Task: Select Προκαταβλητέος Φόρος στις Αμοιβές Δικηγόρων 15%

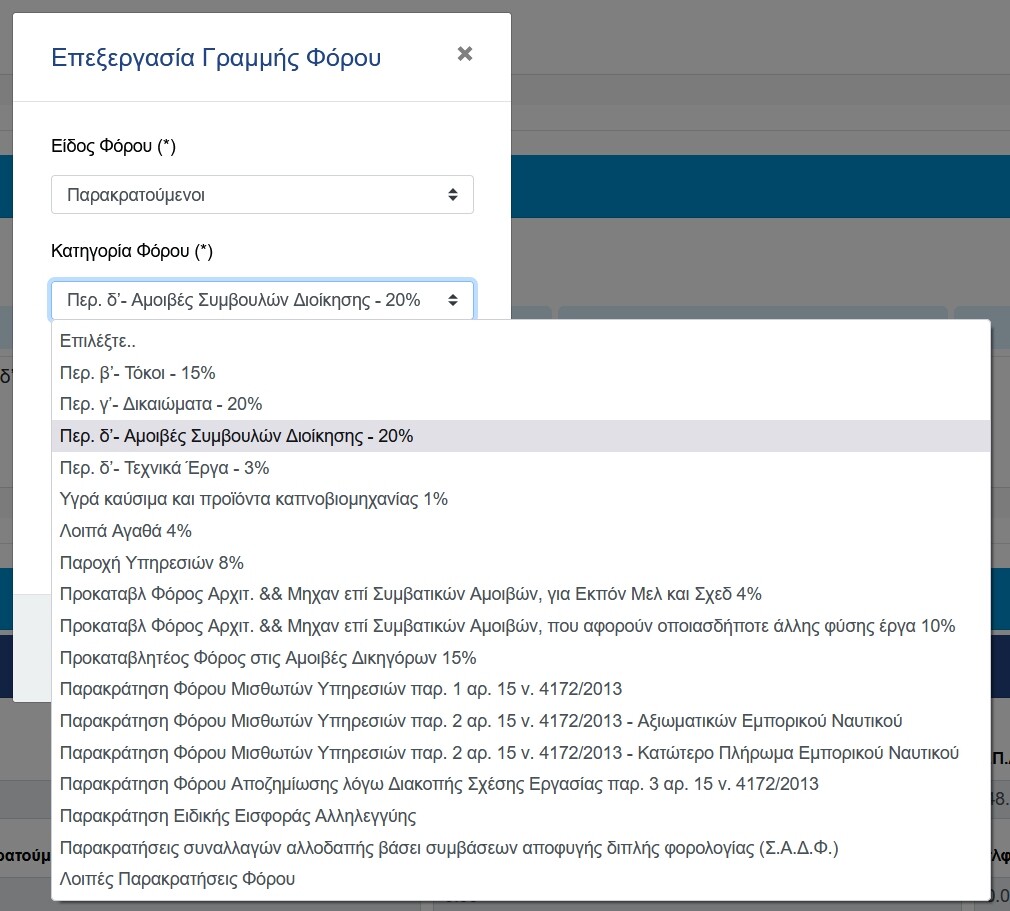Action: 268,658
